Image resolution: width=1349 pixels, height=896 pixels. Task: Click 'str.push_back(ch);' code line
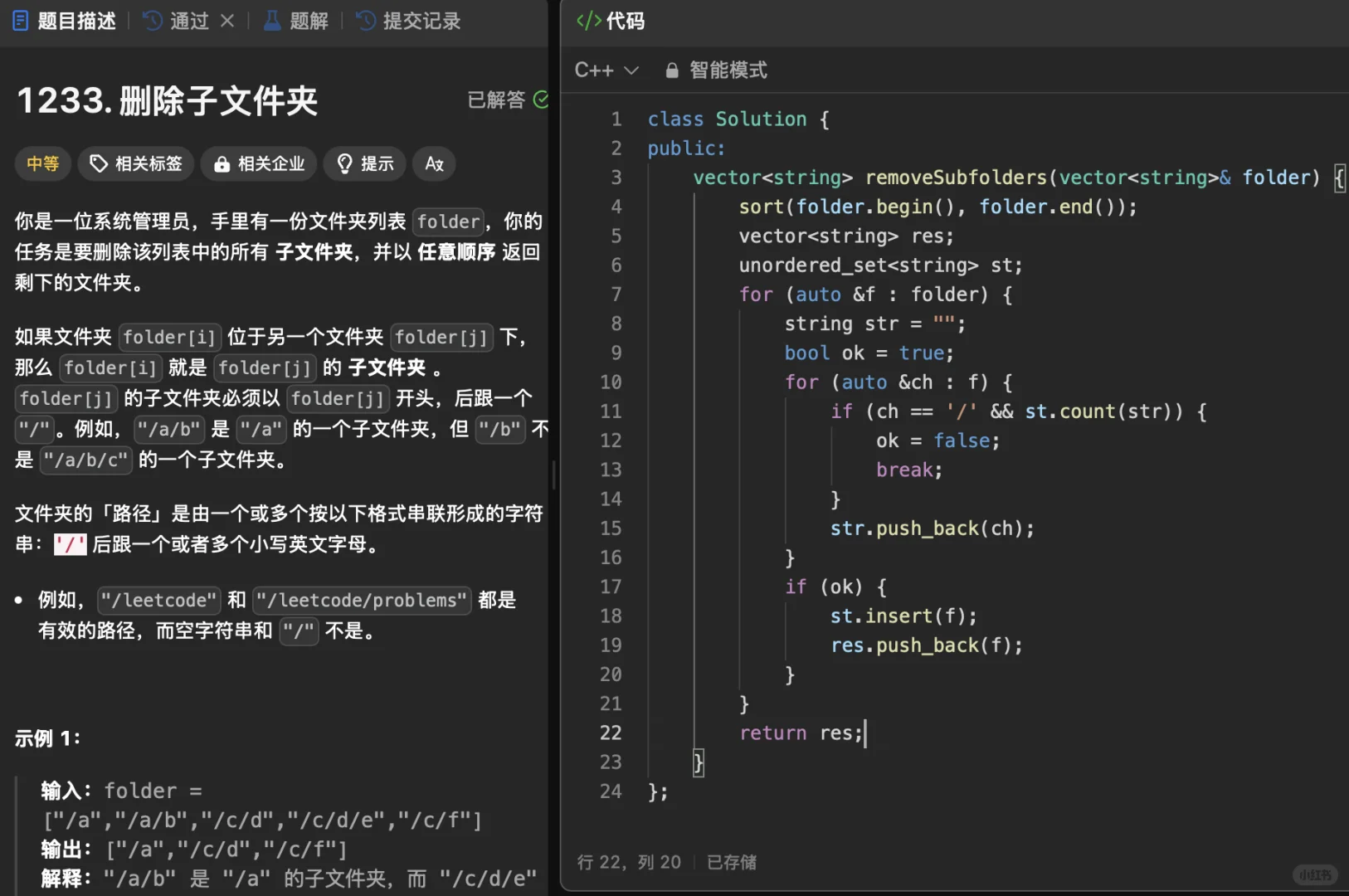coord(933,528)
